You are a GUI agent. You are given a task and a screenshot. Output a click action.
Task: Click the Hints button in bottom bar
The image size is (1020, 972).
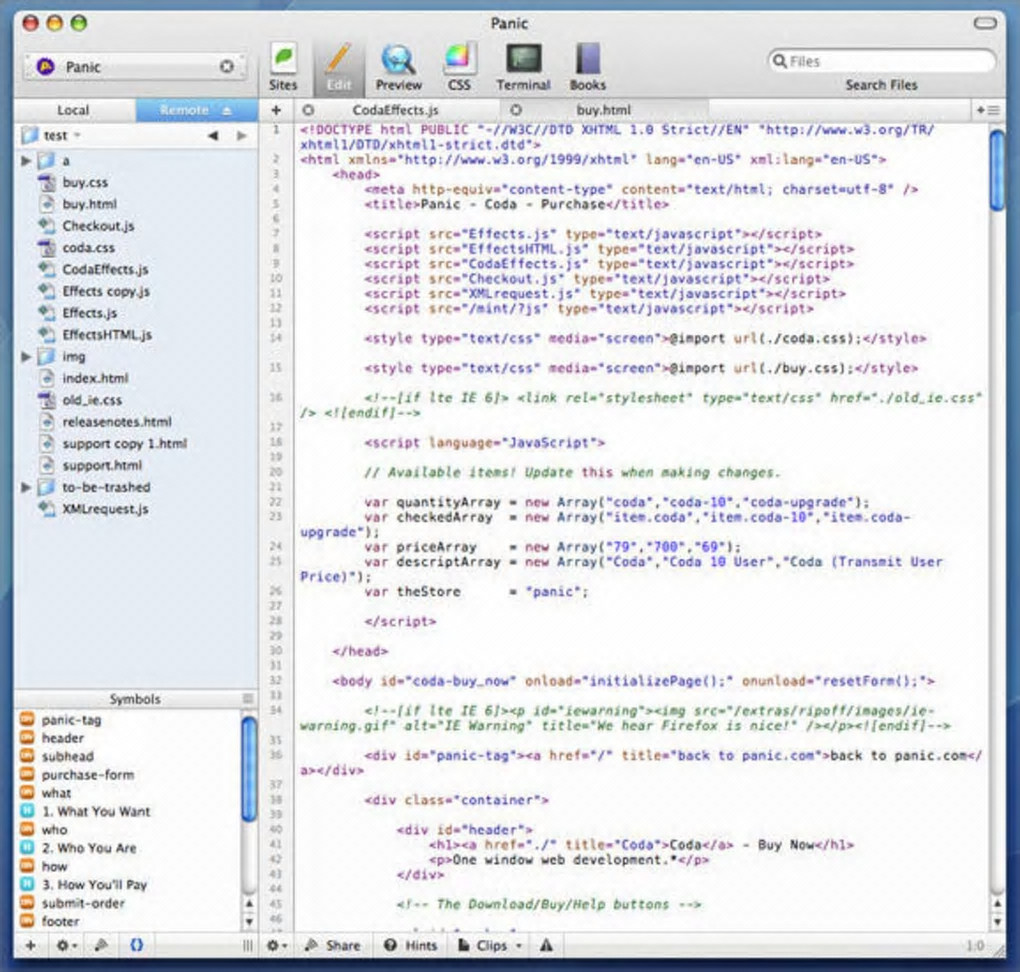(411, 945)
